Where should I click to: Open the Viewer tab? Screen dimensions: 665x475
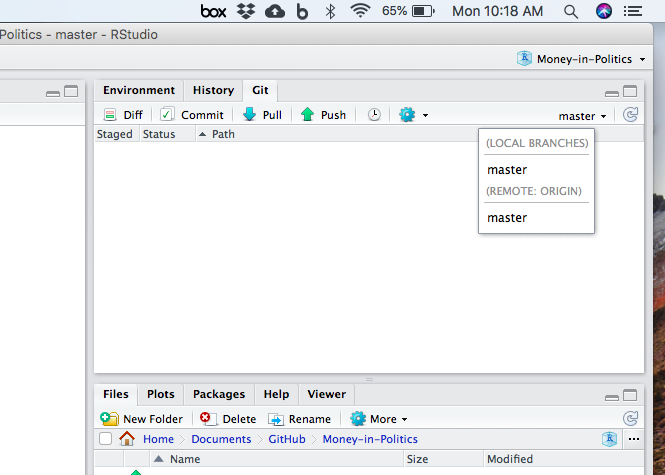coord(327,394)
